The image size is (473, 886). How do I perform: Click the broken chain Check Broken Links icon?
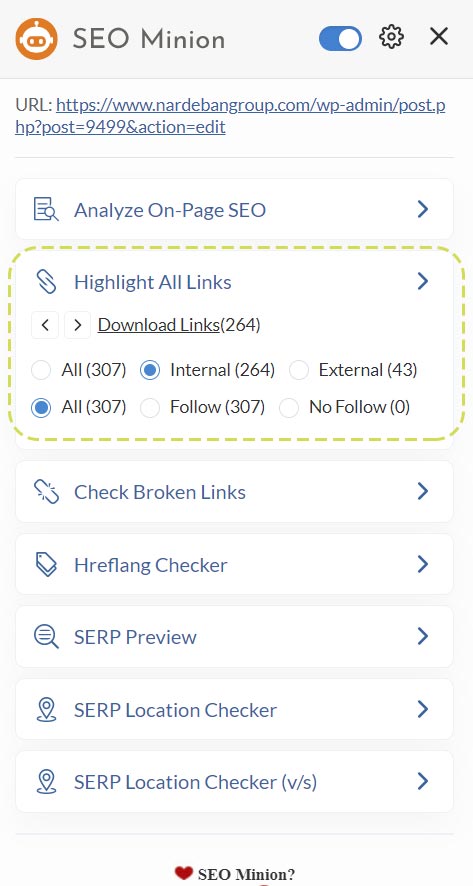46,492
